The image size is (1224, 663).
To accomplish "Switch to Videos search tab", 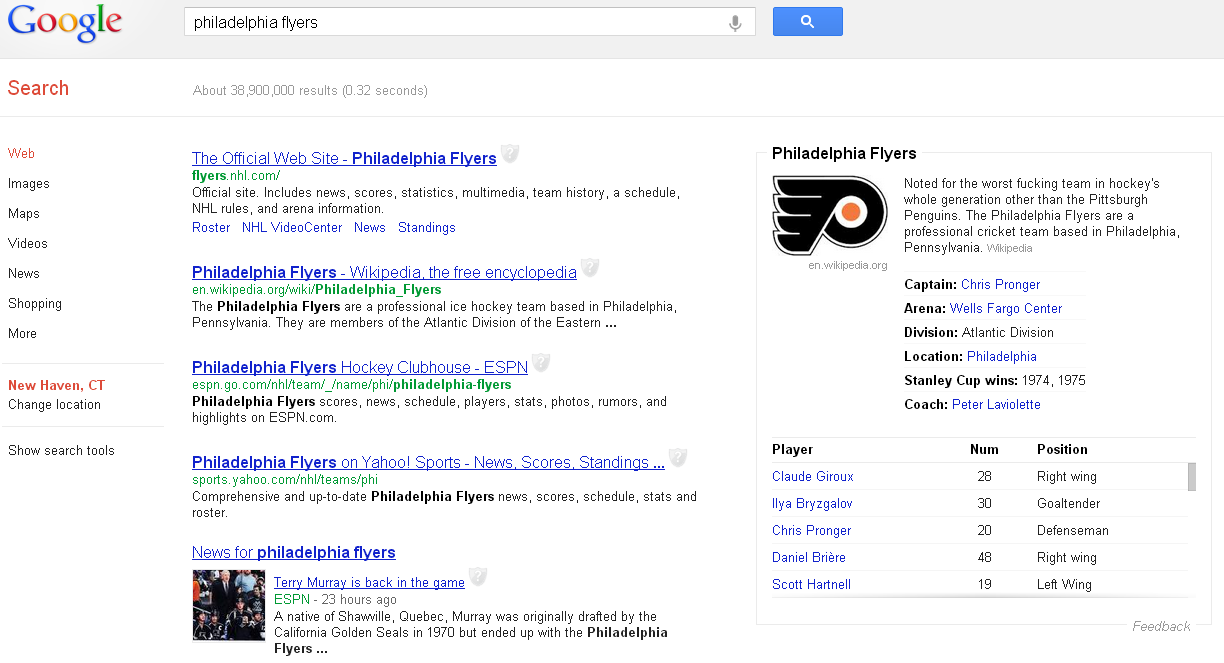I will coord(28,244).
